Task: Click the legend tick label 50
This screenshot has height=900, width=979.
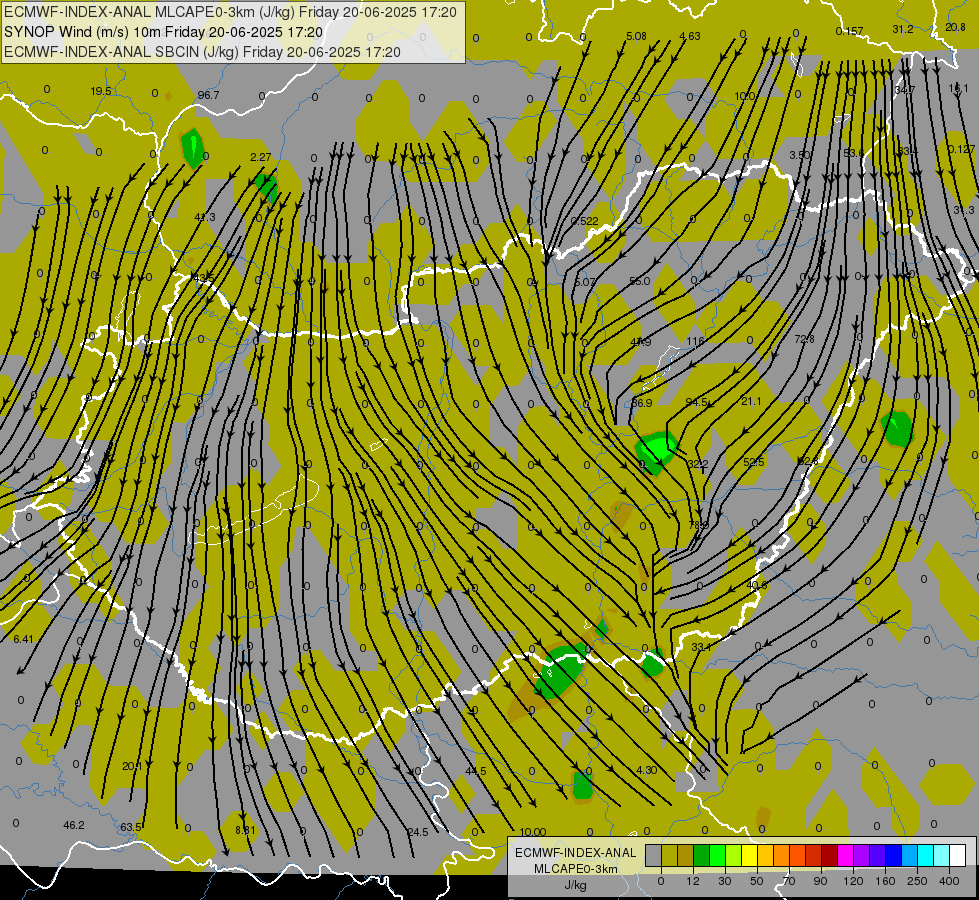Action: 757,881
